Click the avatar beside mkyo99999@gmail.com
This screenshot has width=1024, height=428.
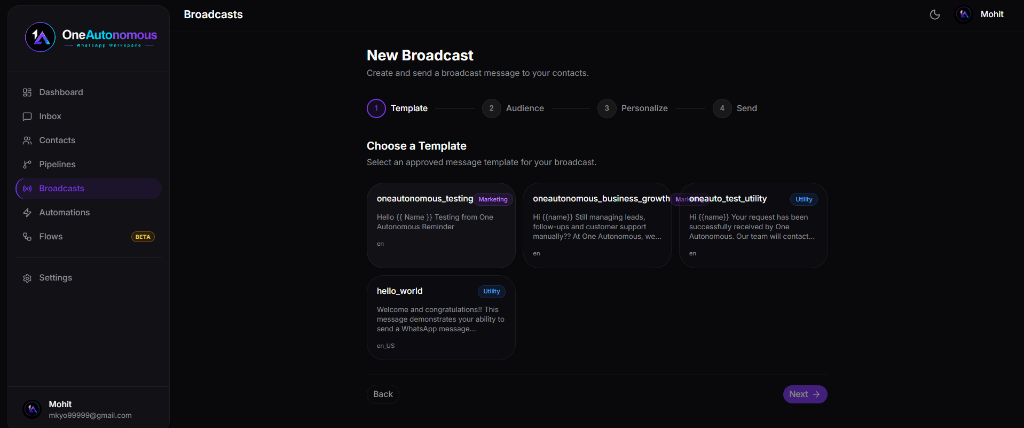[x=32, y=410]
